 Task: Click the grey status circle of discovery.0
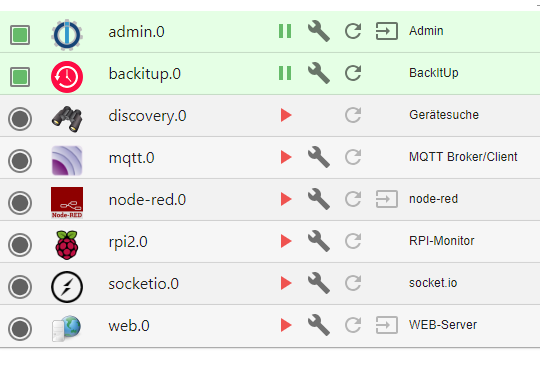20,119
